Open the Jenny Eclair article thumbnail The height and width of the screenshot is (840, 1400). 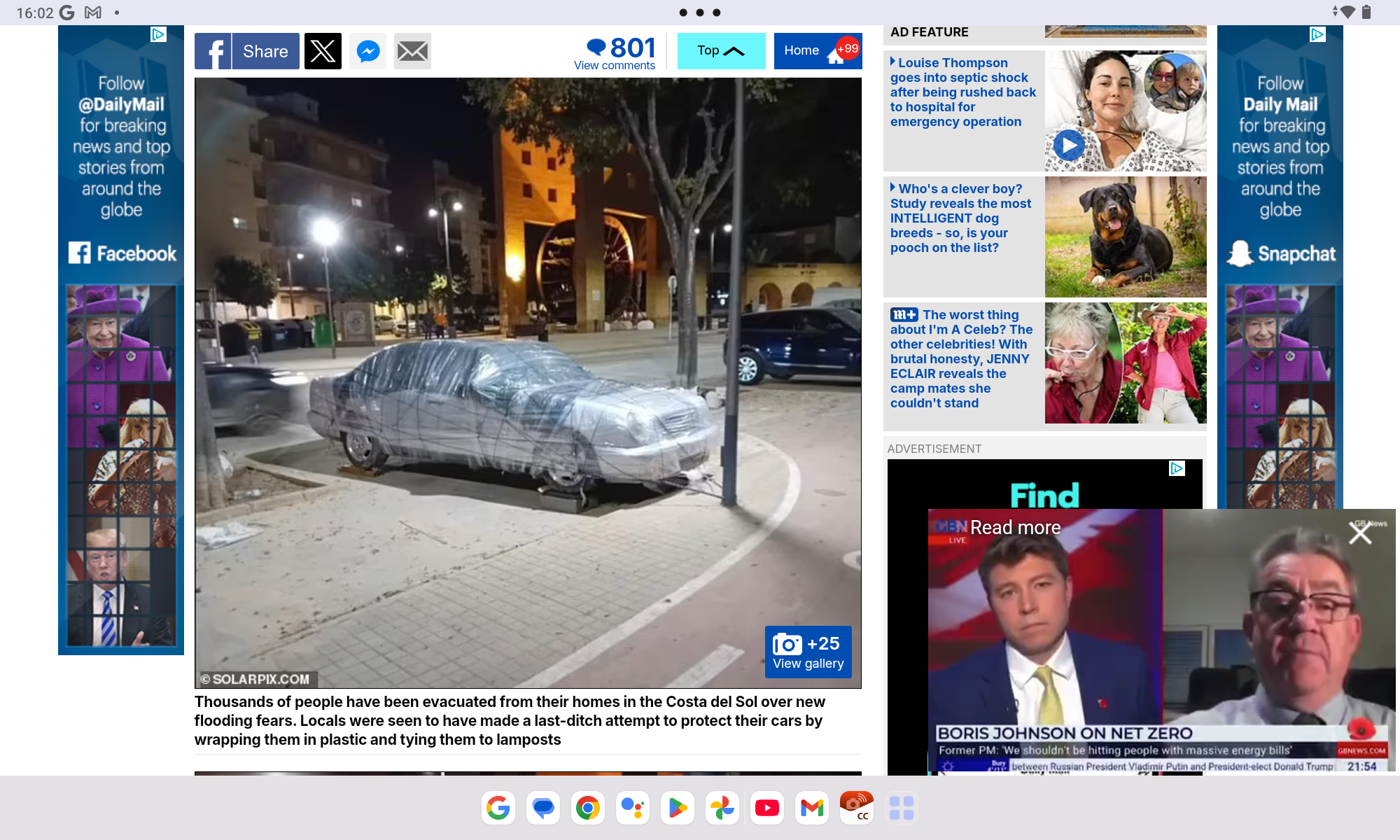(x=1126, y=363)
